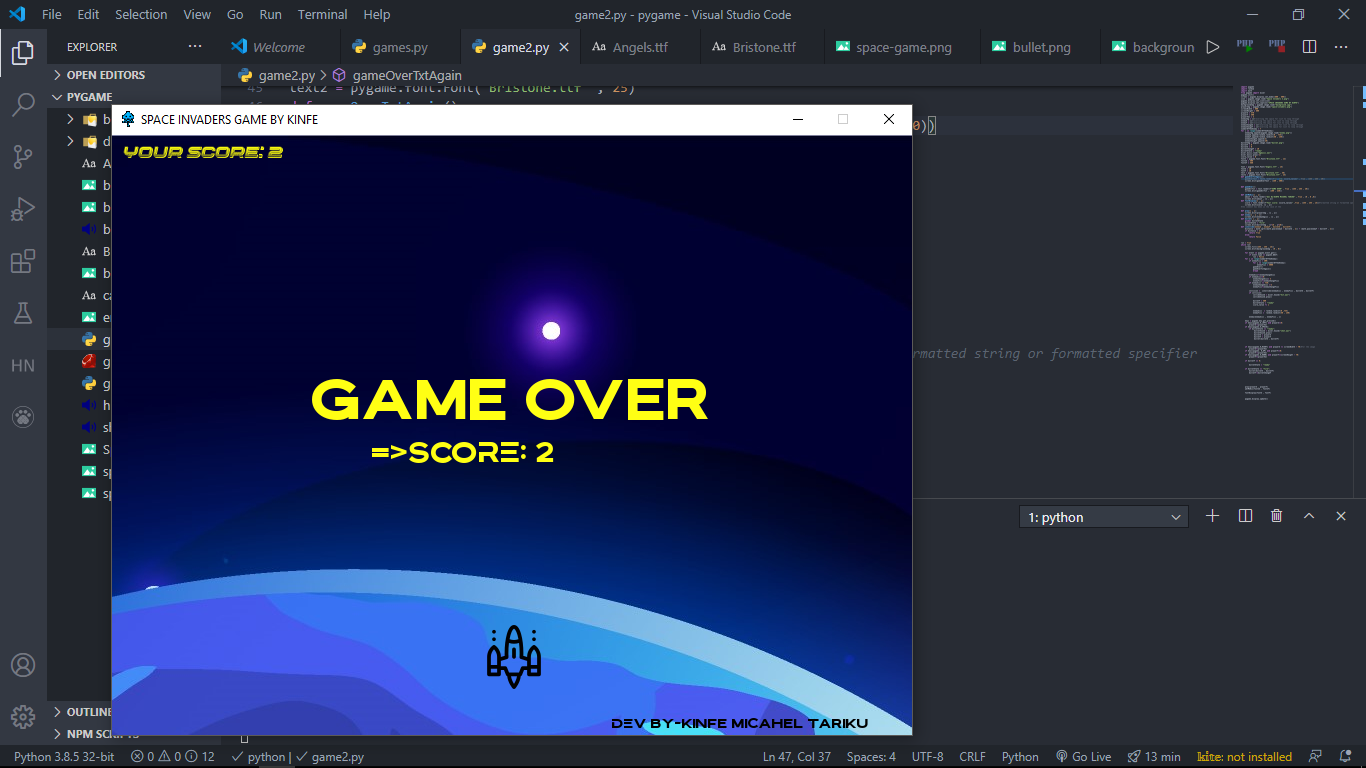
Task: Open the feedback icon in status bar
Action: click(x=1315, y=757)
